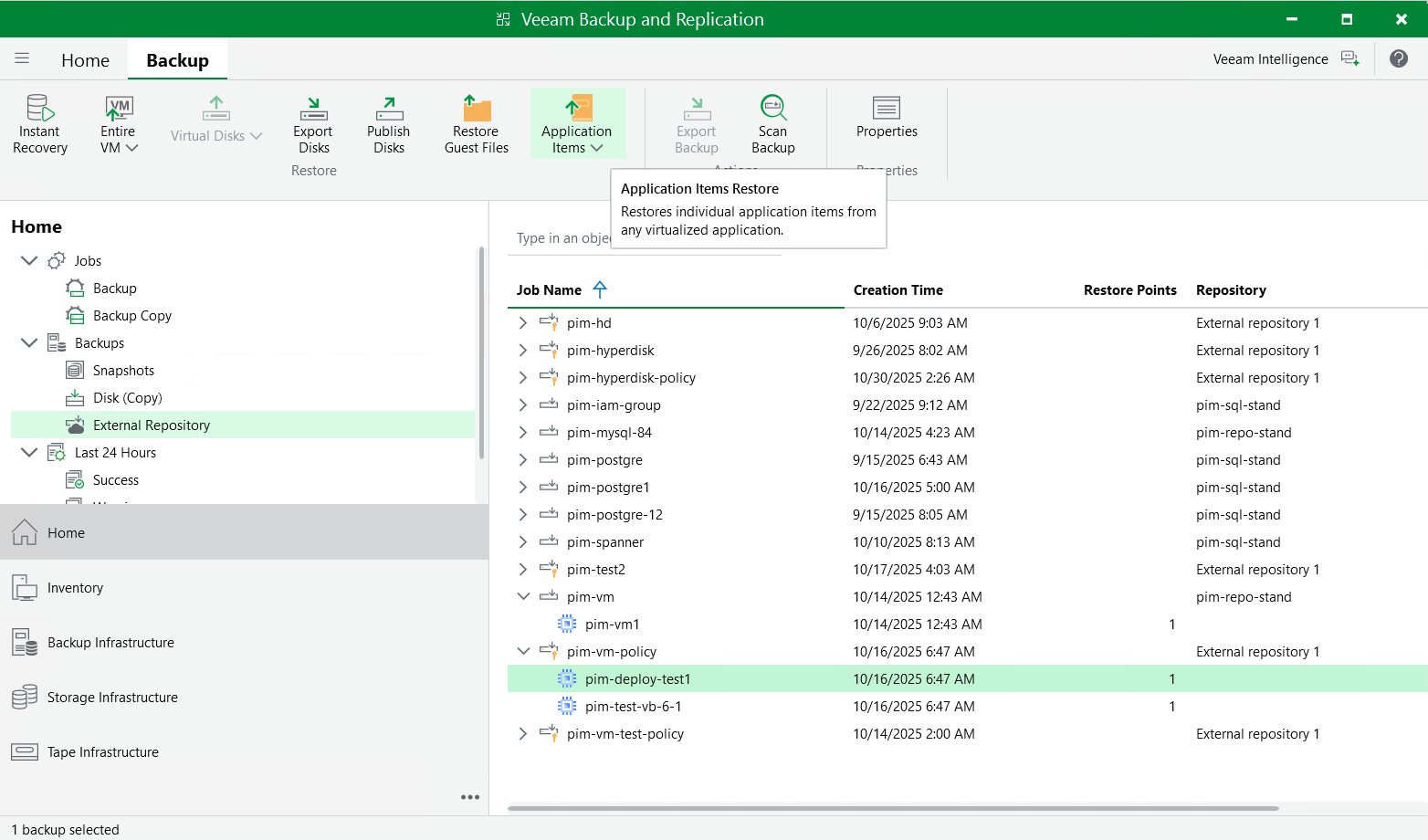
Task: Click the tree pane vertical scrollbar
Action: click(481, 352)
